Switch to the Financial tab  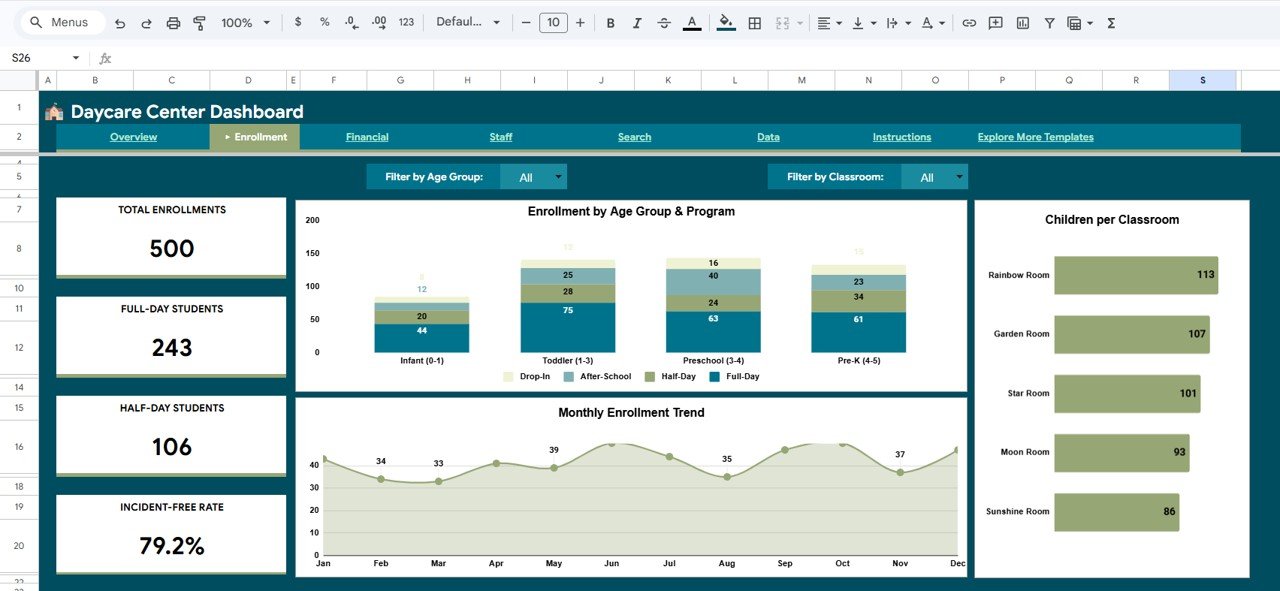[367, 137]
